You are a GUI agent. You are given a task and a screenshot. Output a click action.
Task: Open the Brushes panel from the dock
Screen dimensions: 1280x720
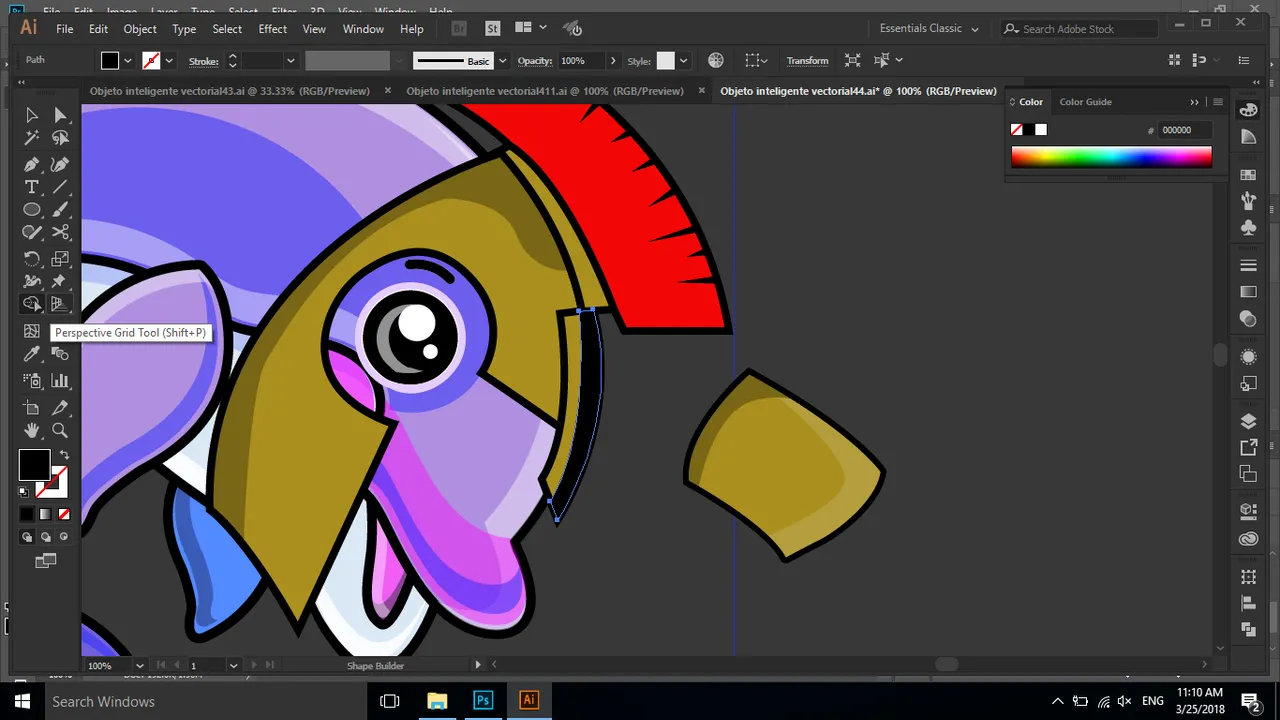[x=1248, y=201]
